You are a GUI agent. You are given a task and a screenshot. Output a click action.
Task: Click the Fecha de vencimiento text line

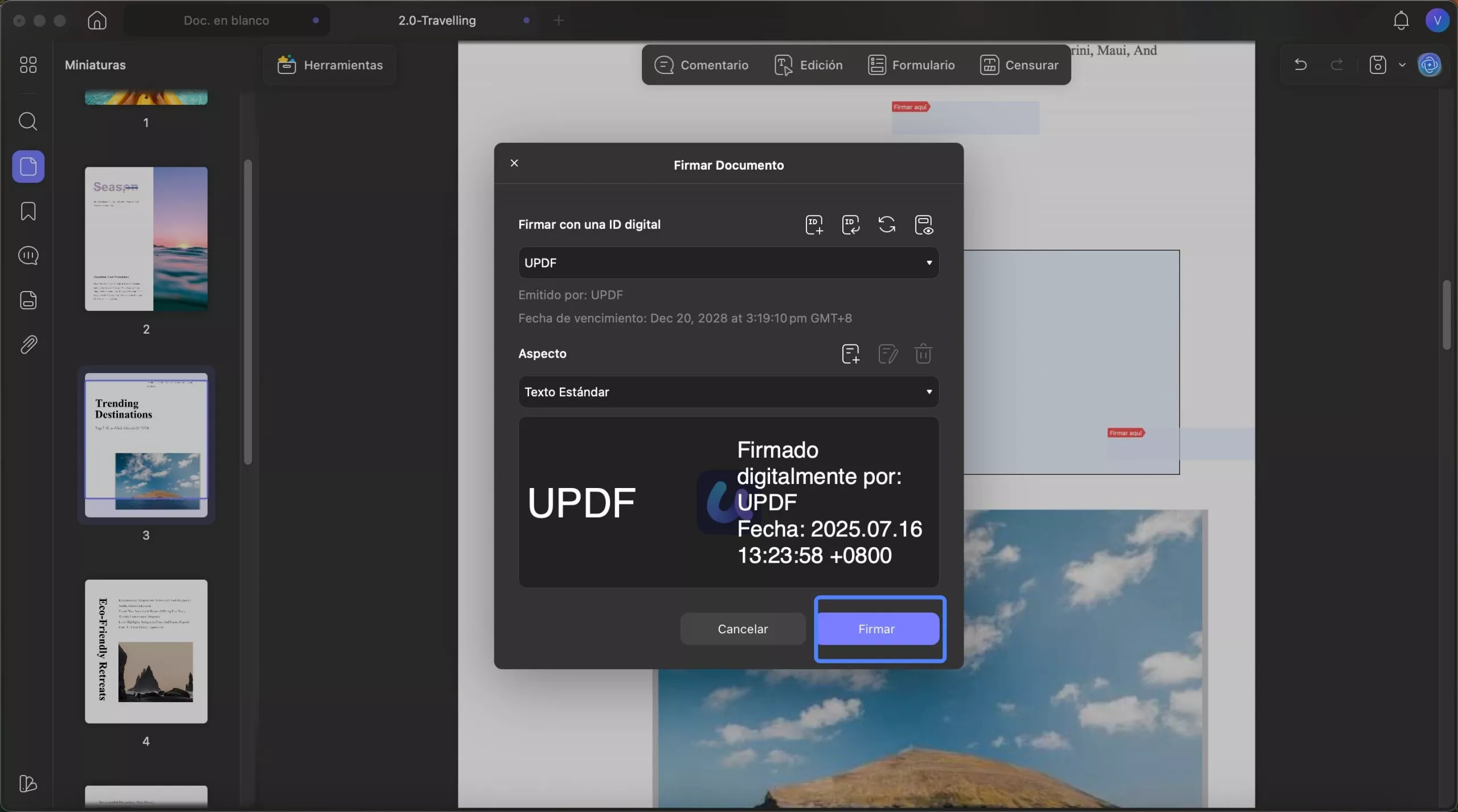point(685,318)
